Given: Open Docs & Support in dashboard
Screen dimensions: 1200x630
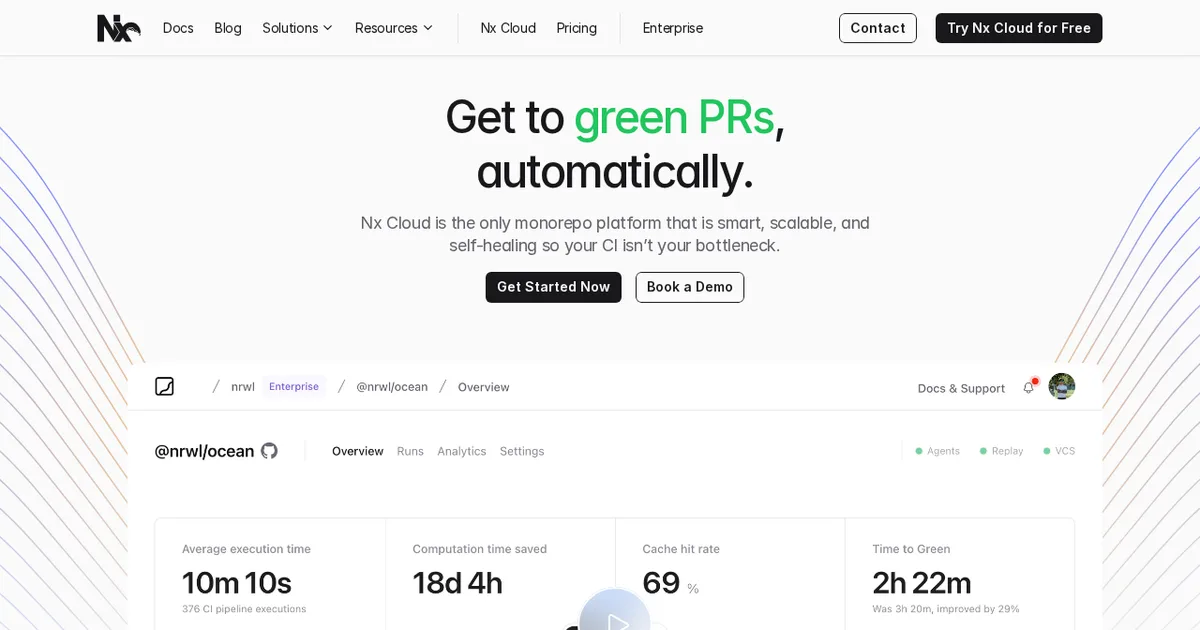Looking at the screenshot, I should click(x=961, y=388).
